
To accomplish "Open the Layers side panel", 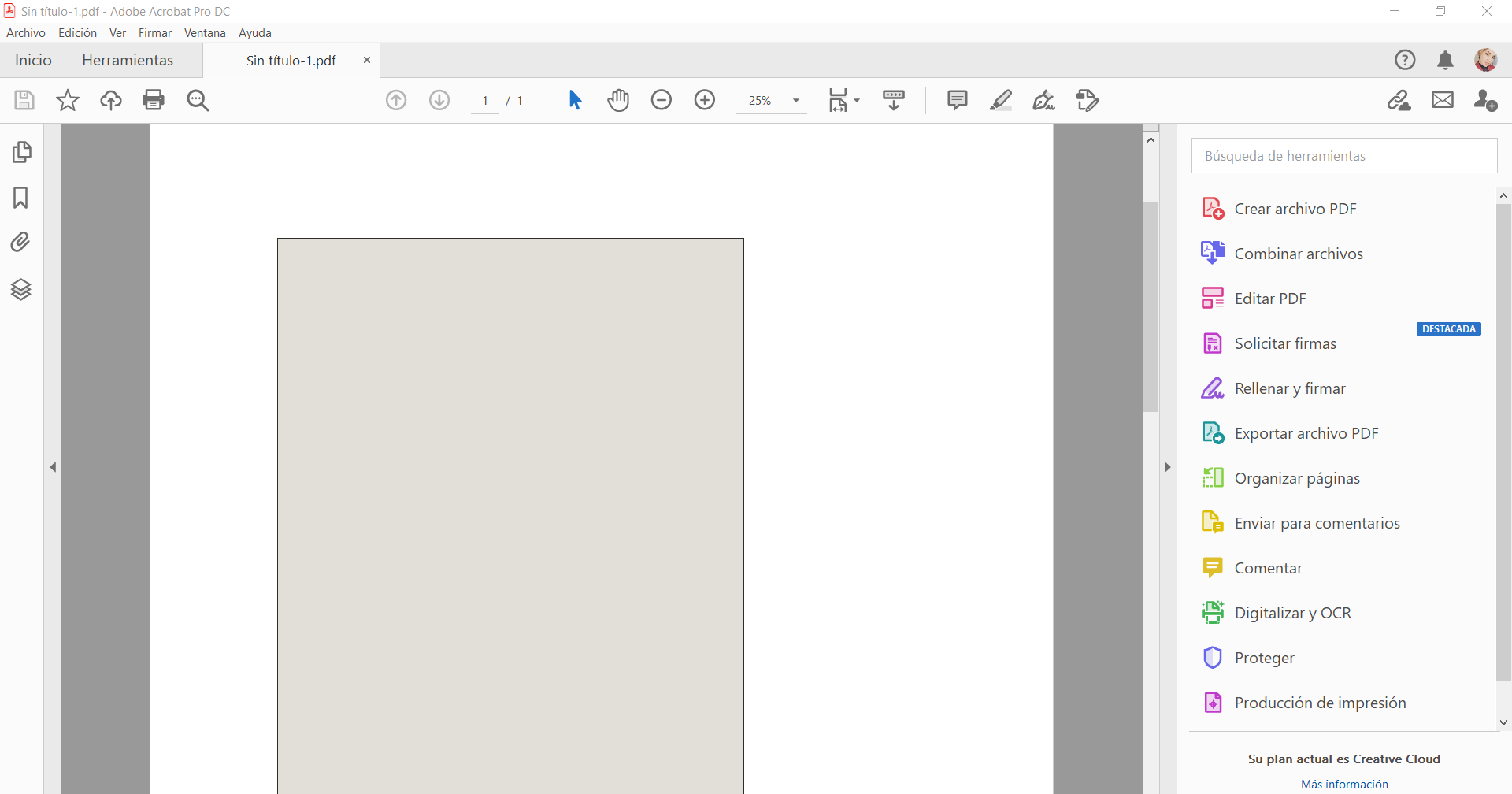I will (x=21, y=290).
